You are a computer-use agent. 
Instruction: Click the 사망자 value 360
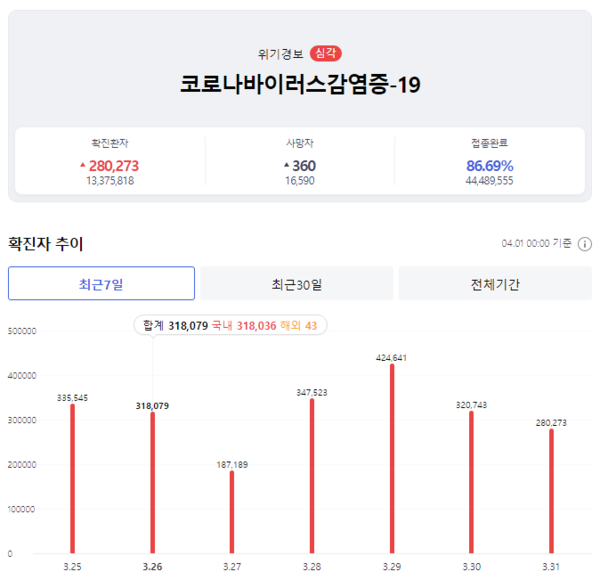point(304,166)
